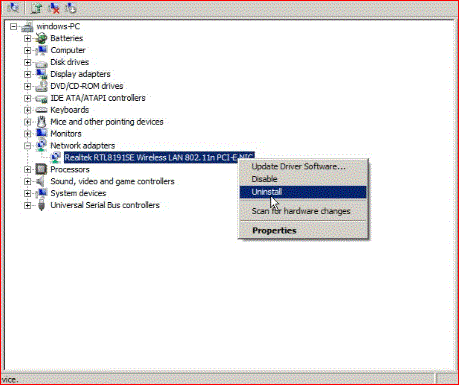The image size is (459, 385).
Task: Expand the Keyboards node
Action: pos(28,110)
